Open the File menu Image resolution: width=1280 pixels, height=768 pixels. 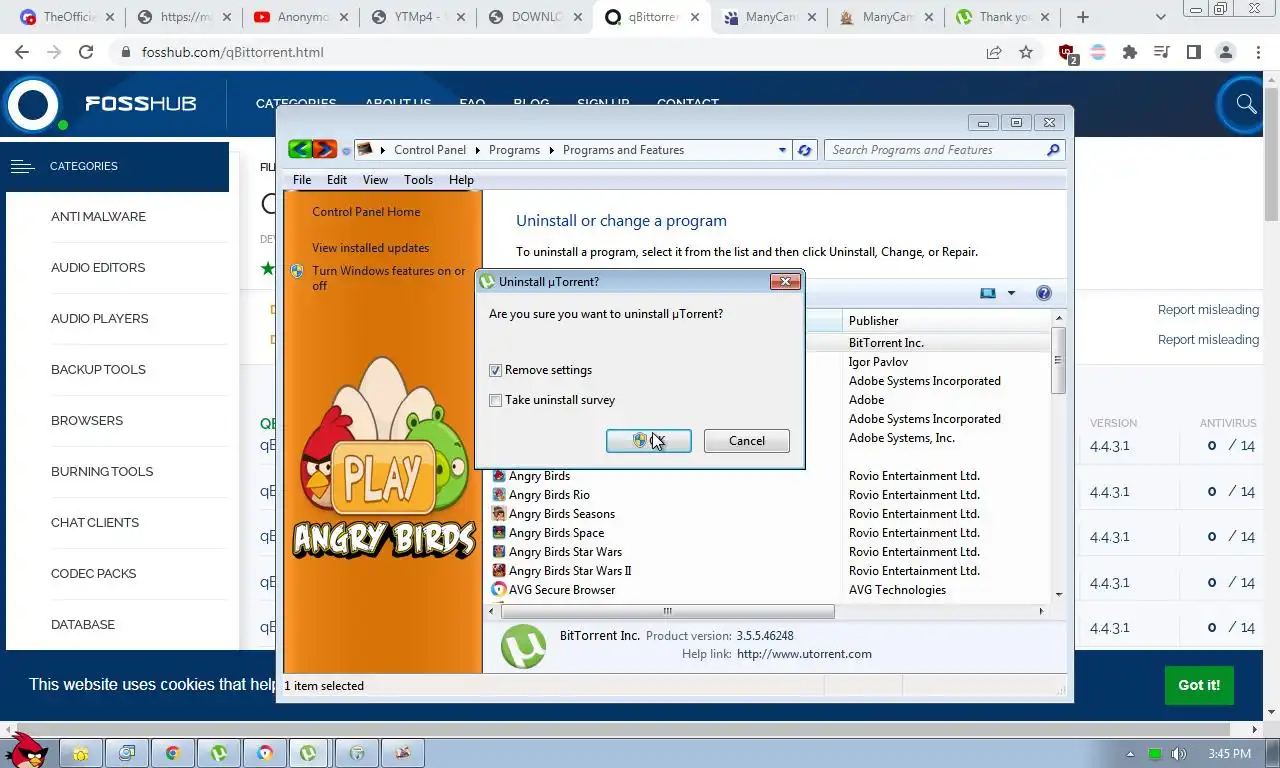(x=302, y=180)
